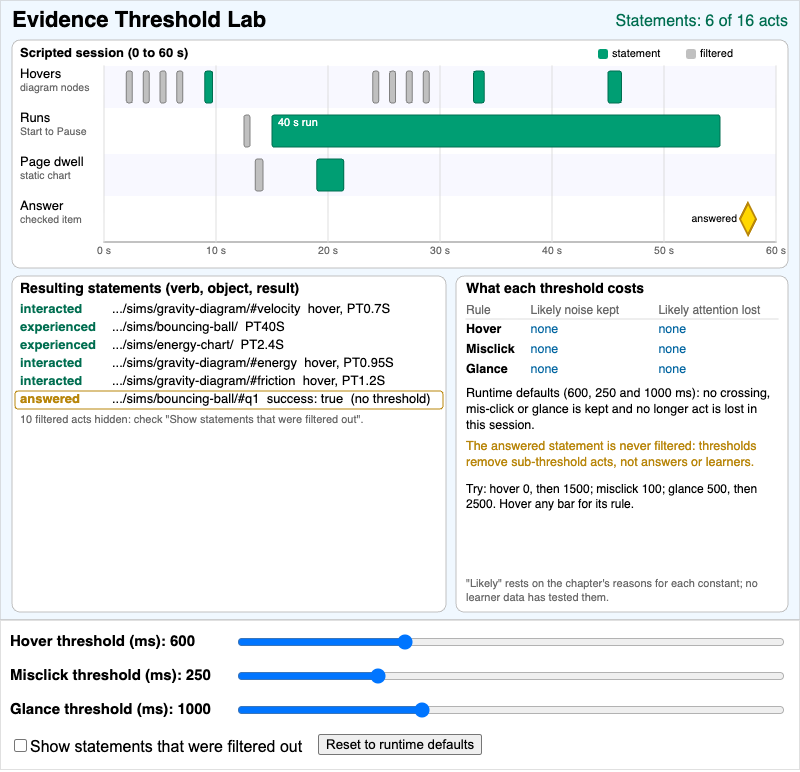Screen dimensions: 800x772
Task: Click 'Glance threshold (ms): 1000' label
Action: [110, 709]
